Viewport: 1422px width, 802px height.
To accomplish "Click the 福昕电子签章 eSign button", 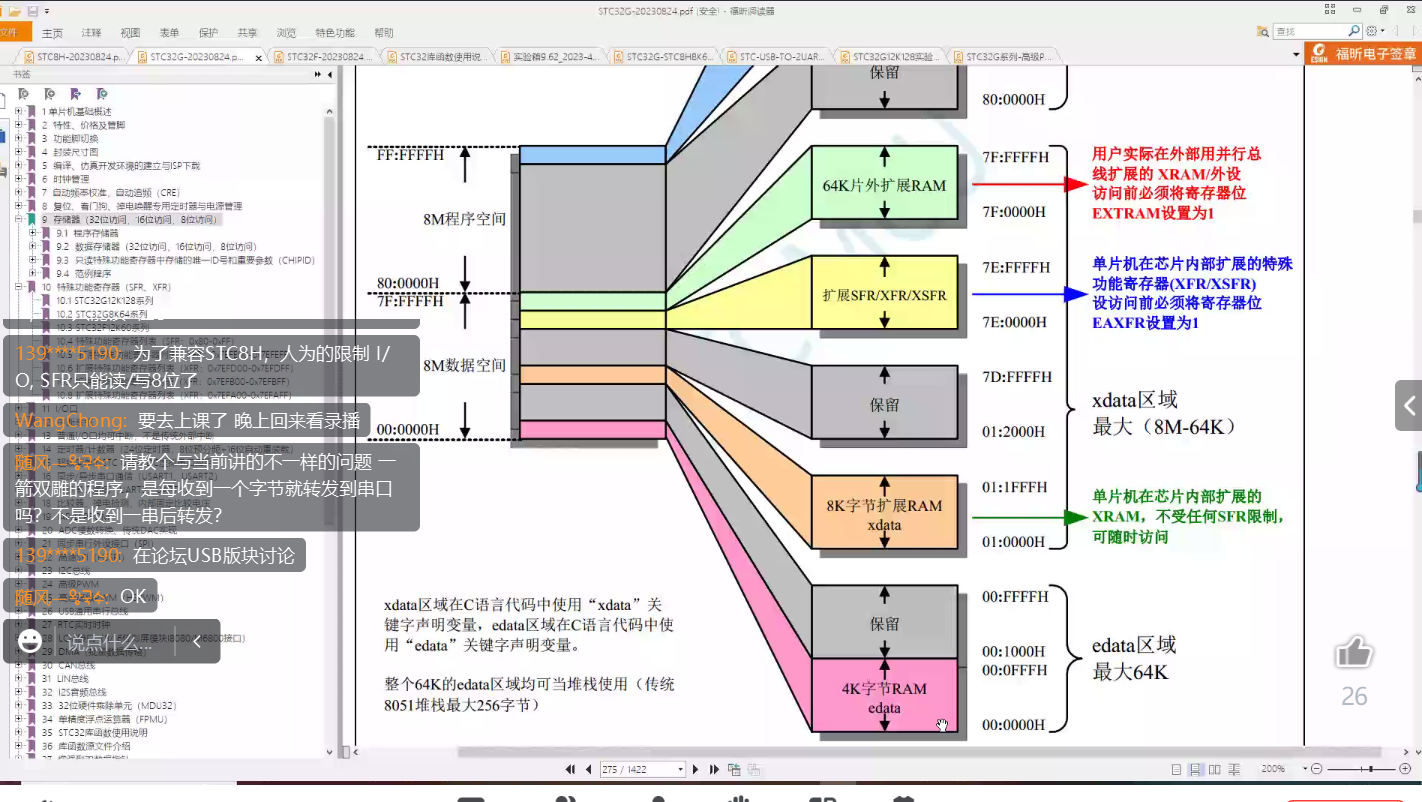I will [x=1365, y=54].
